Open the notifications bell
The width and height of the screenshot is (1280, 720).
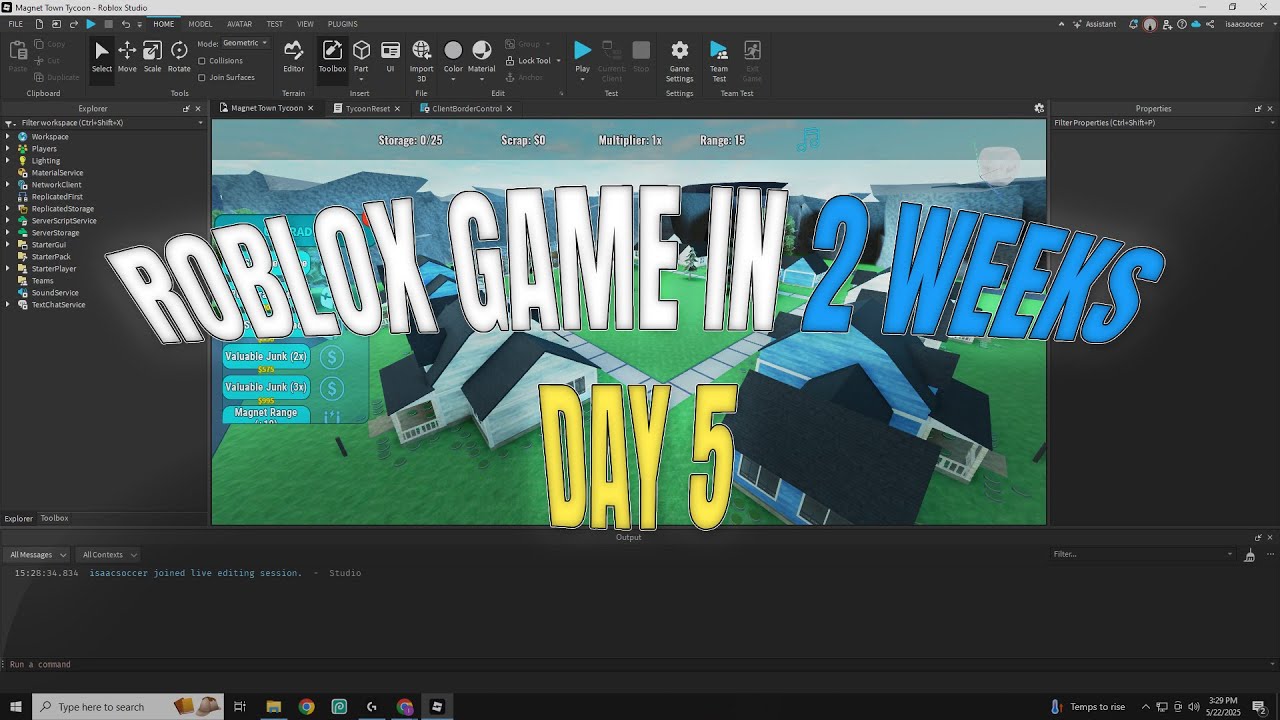coord(1133,24)
